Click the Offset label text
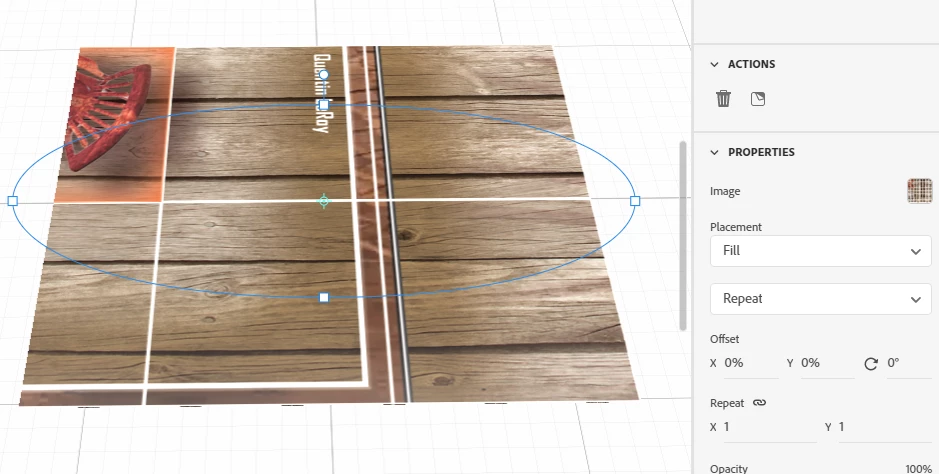 [724, 339]
